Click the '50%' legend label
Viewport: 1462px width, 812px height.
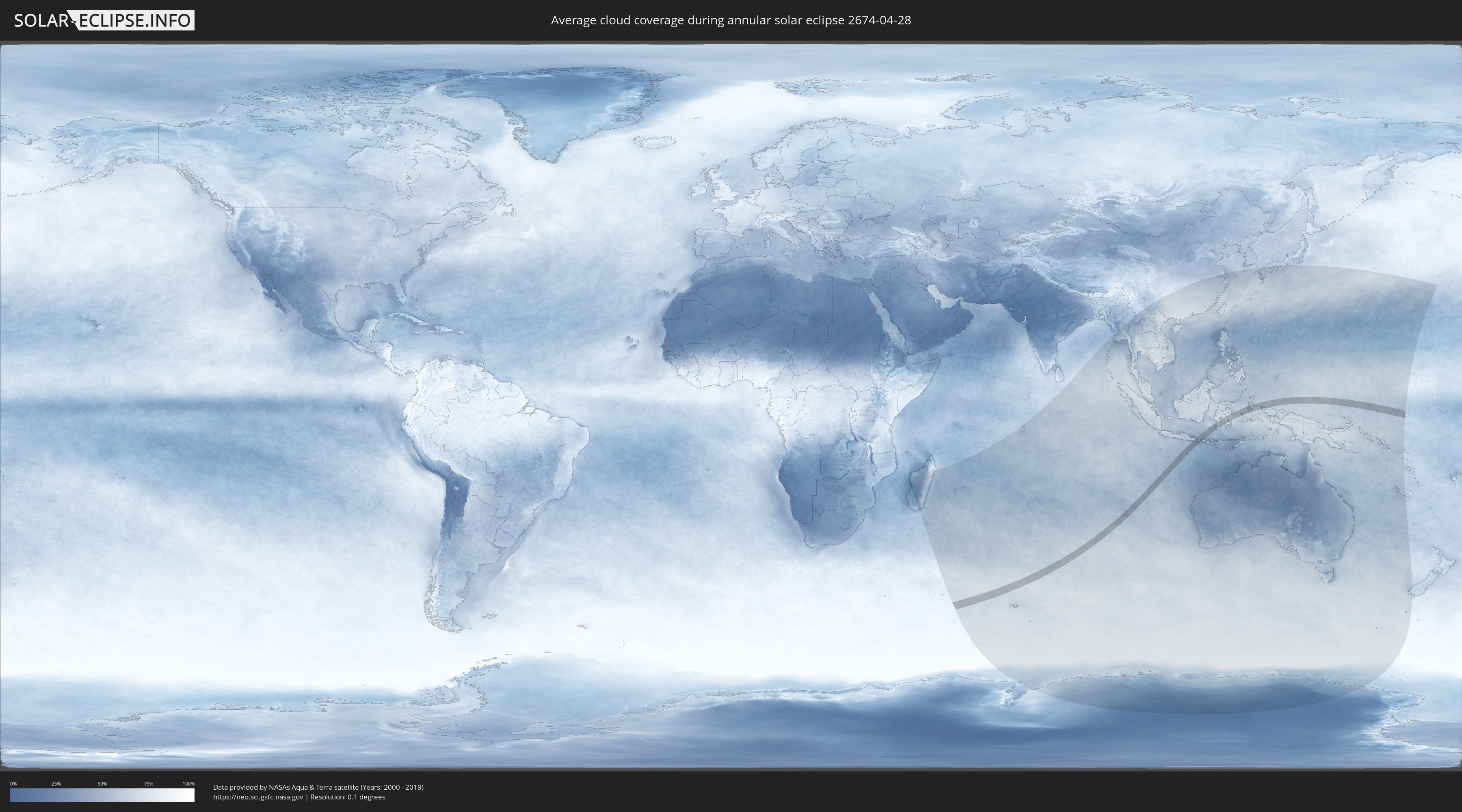[x=102, y=784]
